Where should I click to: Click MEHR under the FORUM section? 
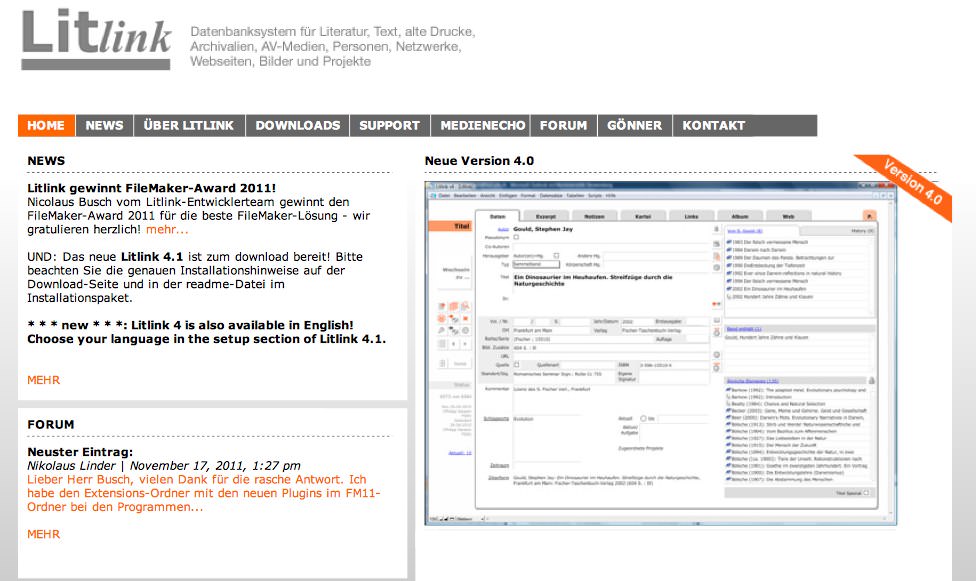44,534
